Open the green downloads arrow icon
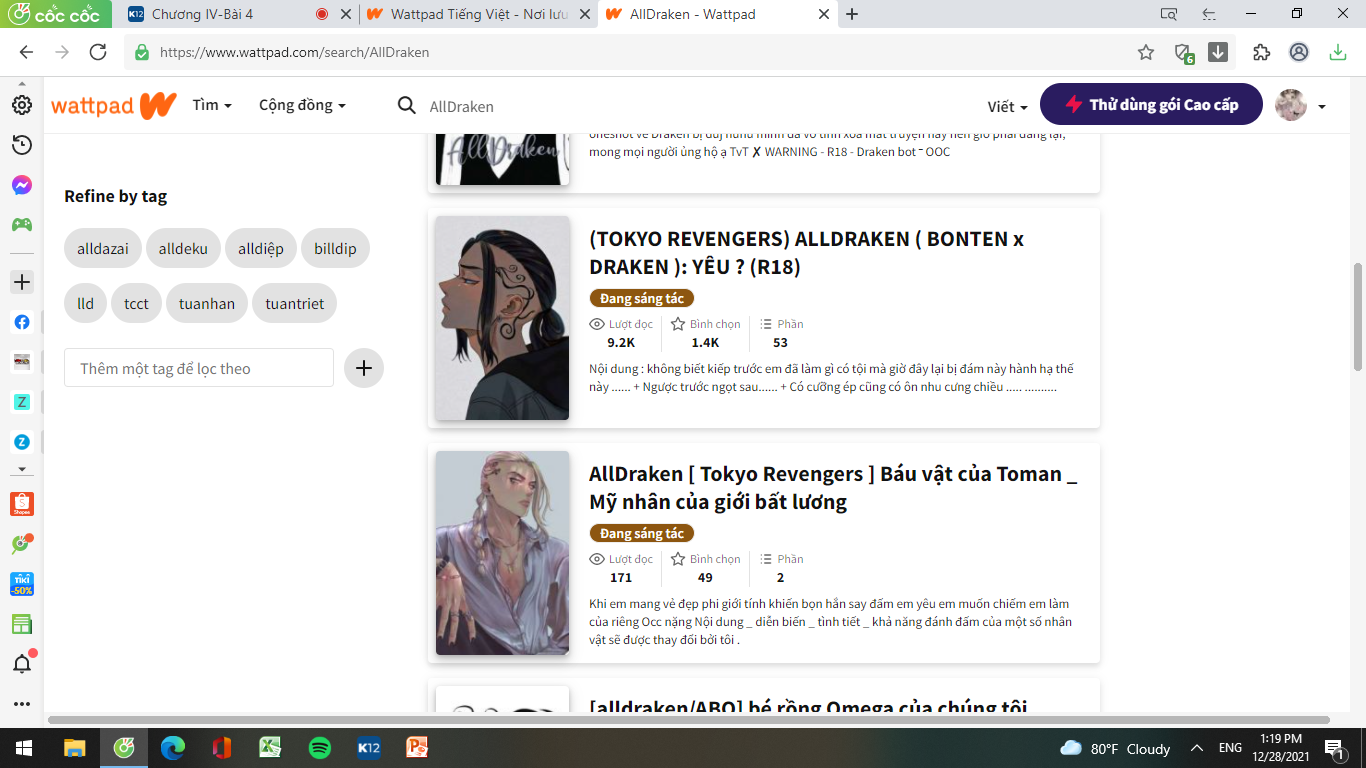1366x768 pixels. pyautogui.click(x=1338, y=52)
